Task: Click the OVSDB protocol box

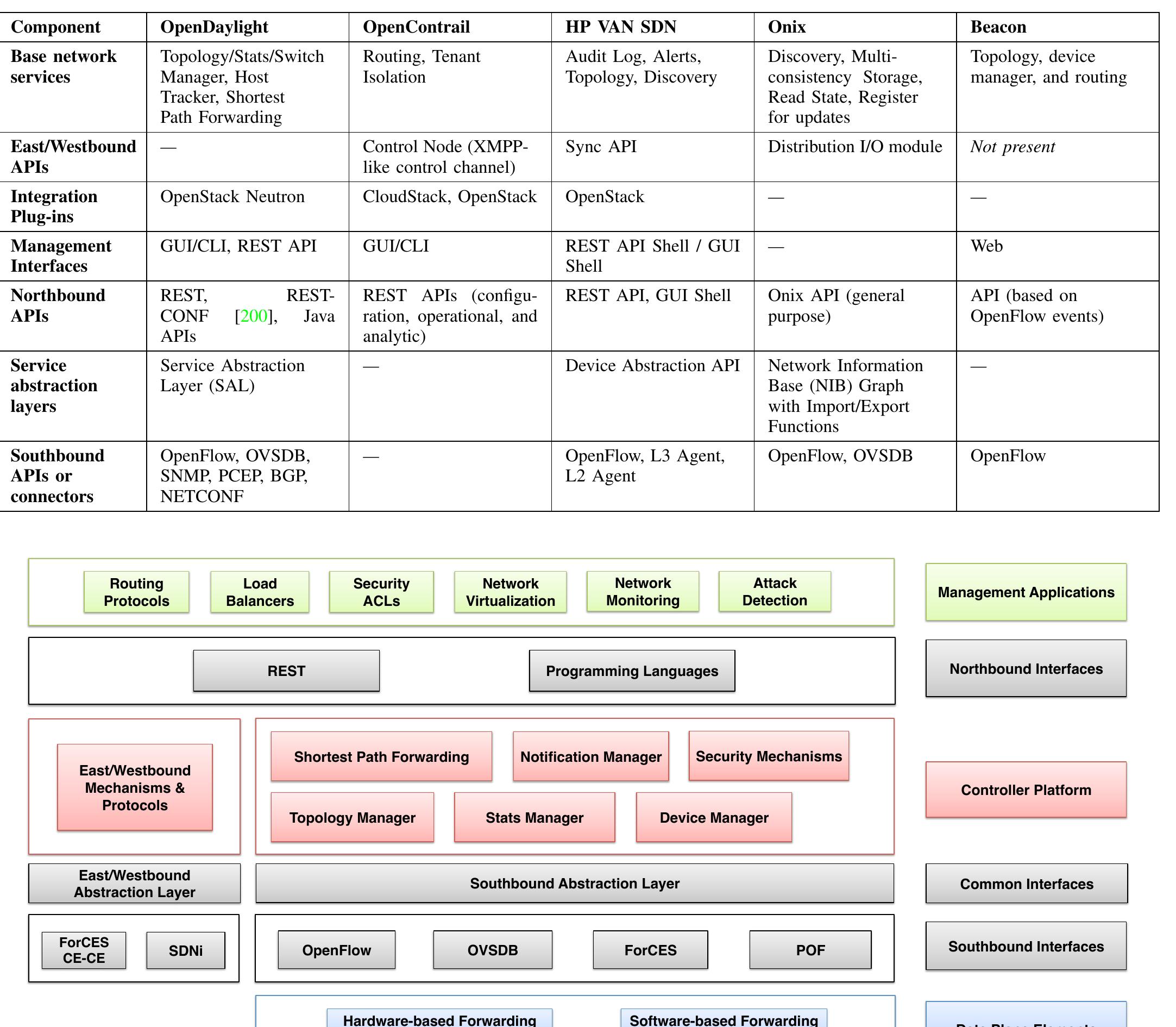Action: point(493,950)
